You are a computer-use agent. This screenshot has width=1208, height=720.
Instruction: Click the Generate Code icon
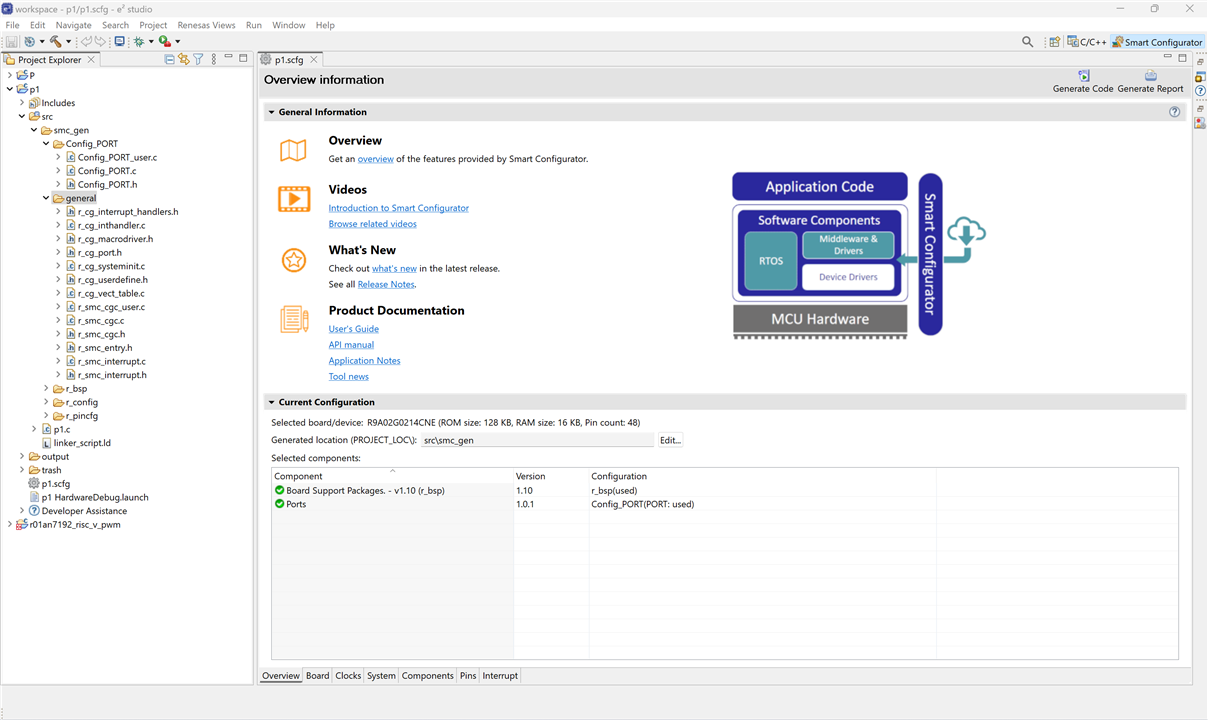point(1083,76)
